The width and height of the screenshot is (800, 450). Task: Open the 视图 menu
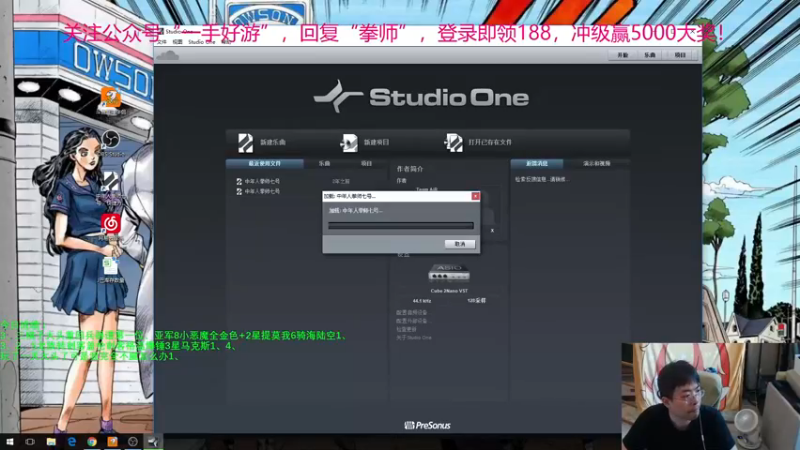tap(178, 42)
